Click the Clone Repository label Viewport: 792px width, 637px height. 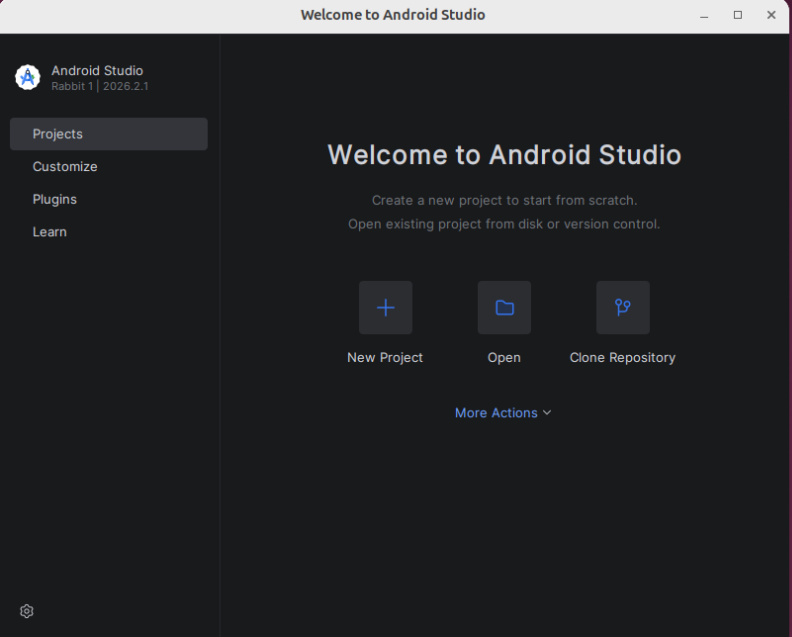coord(622,358)
